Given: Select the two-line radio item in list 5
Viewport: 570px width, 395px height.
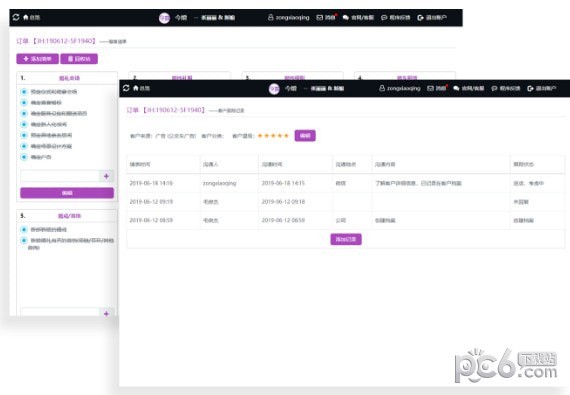Looking at the screenshot, I should 24,240.
